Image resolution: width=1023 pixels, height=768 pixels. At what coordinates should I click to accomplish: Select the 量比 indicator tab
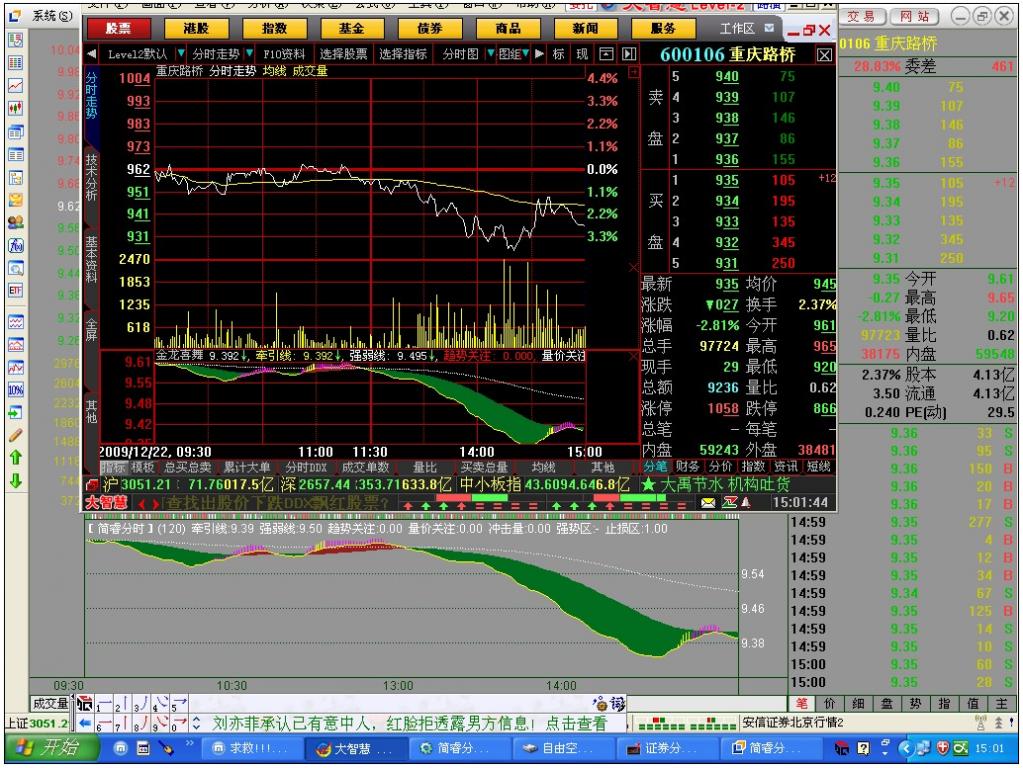(x=425, y=467)
